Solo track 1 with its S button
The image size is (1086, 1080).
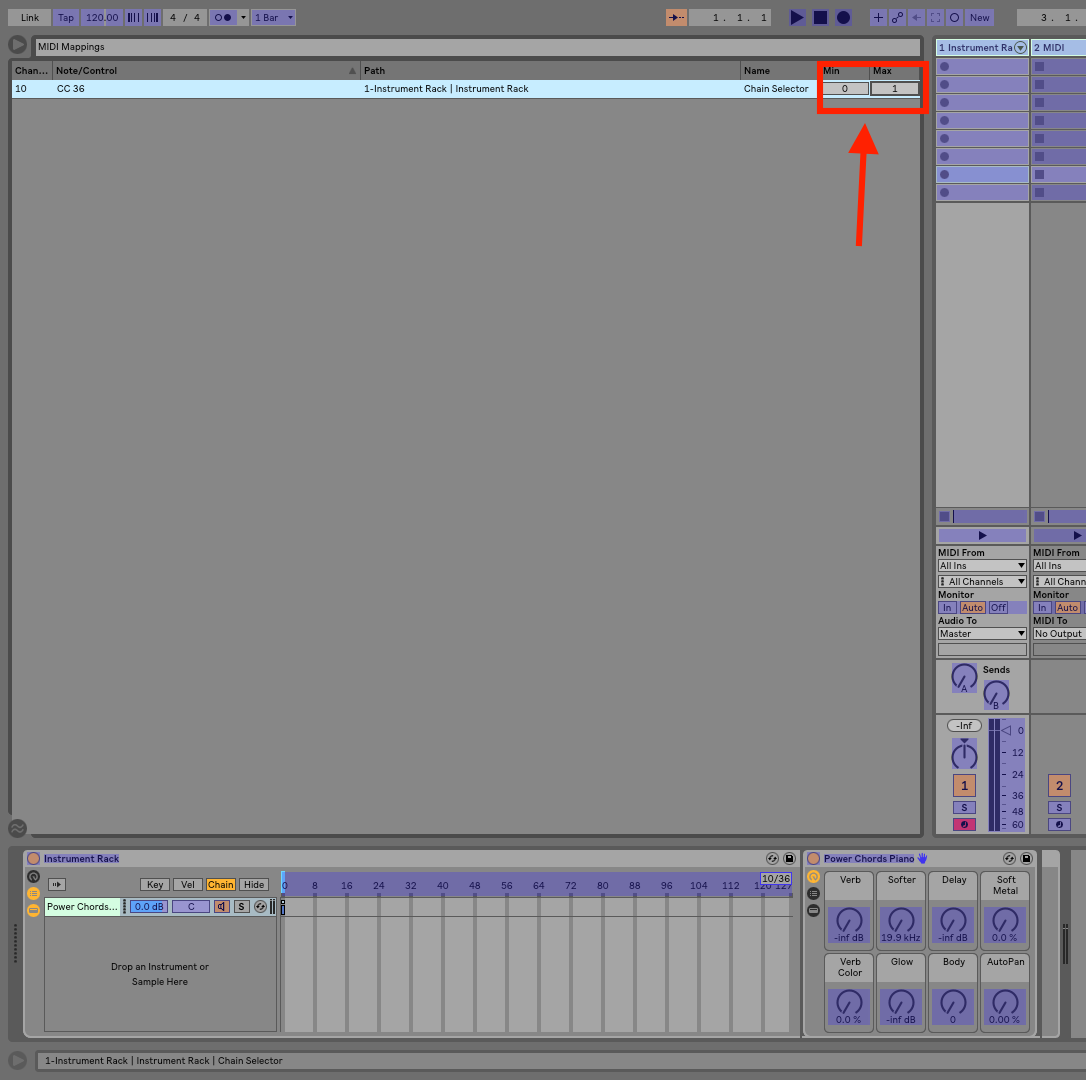point(964,807)
